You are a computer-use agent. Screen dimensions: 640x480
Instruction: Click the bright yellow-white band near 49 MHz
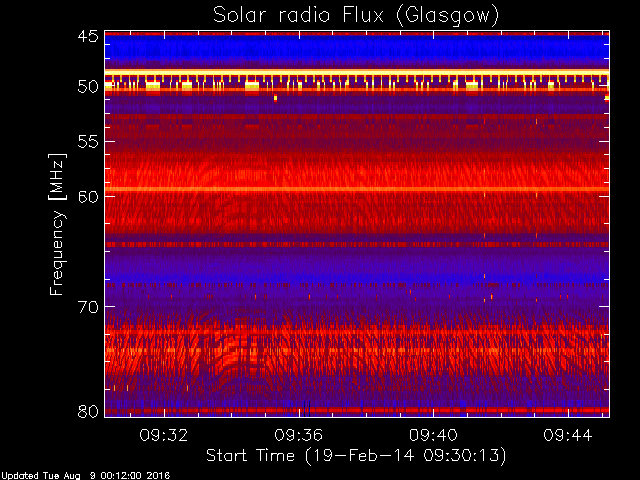(x=357, y=72)
